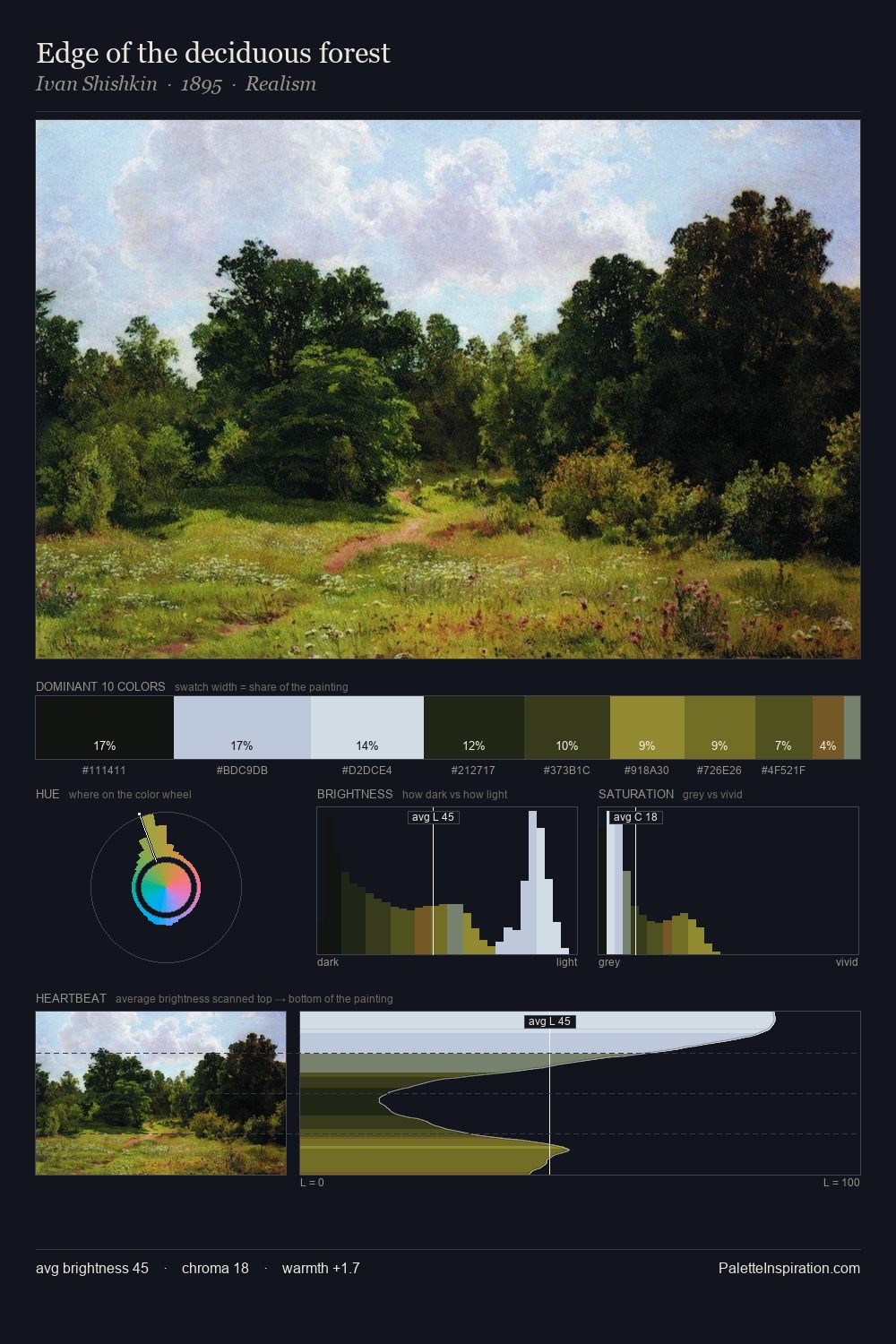Screen dimensions: 896x1344
Task: Click the 'light' axis label
Action: pyautogui.click(x=566, y=962)
